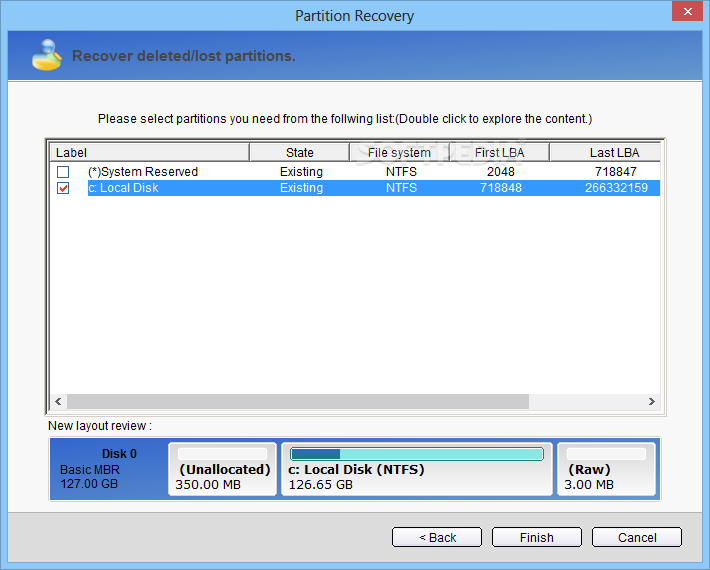Uncheck the c: Local Disk checkbox
The width and height of the screenshot is (710, 570).
[x=63, y=188]
